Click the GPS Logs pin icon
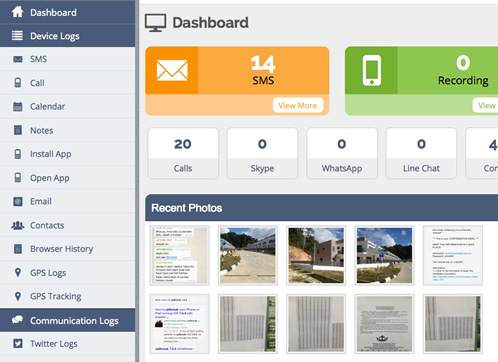Screen dimensions: 498x362 coord(18,272)
